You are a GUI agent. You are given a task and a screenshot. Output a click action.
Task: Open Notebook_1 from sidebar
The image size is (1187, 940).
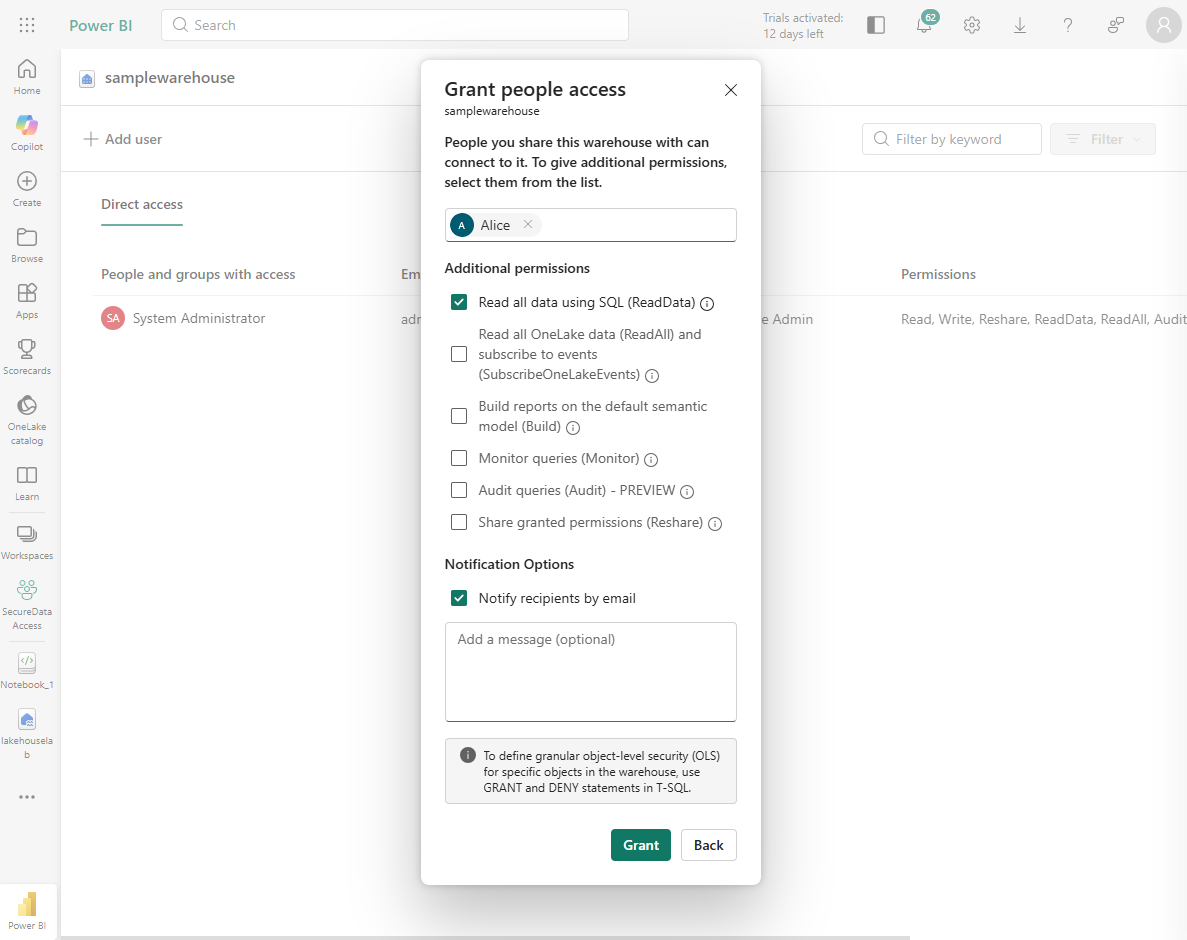point(26,671)
